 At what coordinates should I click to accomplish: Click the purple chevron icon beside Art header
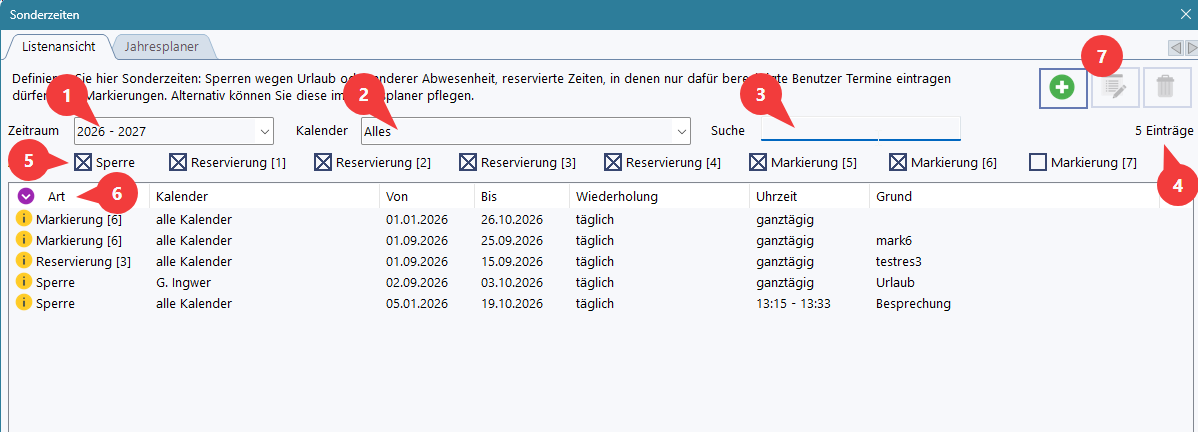click(x=26, y=197)
